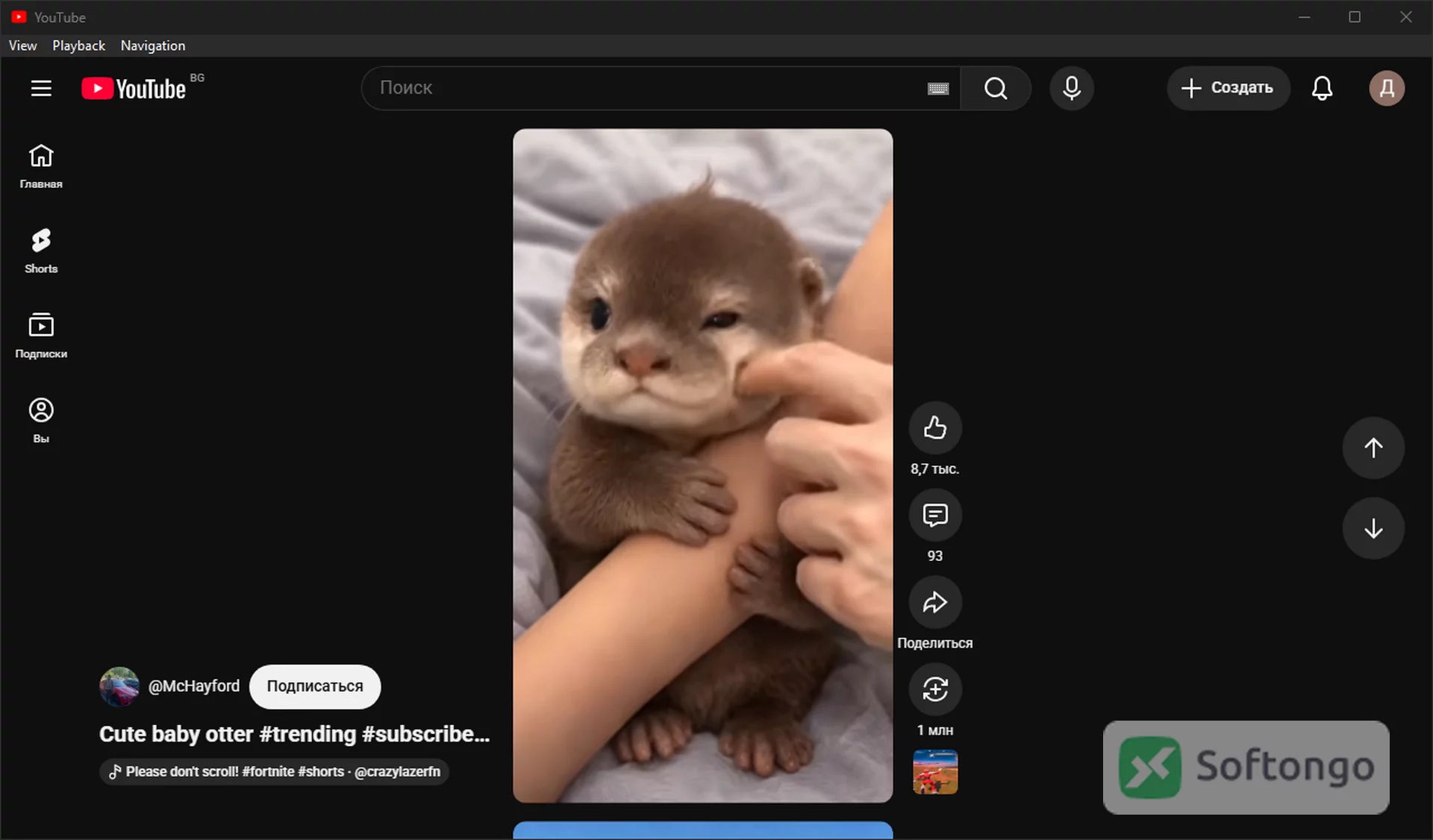Open the Navigation menu
1433x840 pixels.
click(x=153, y=46)
